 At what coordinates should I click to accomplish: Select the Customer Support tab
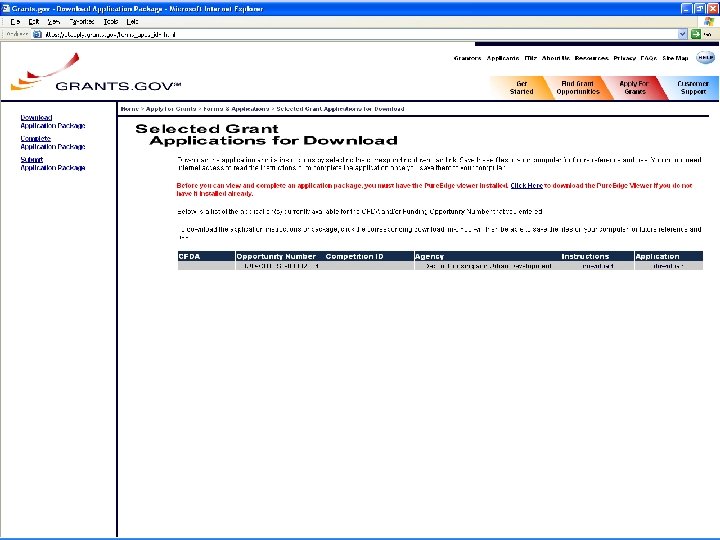693,87
